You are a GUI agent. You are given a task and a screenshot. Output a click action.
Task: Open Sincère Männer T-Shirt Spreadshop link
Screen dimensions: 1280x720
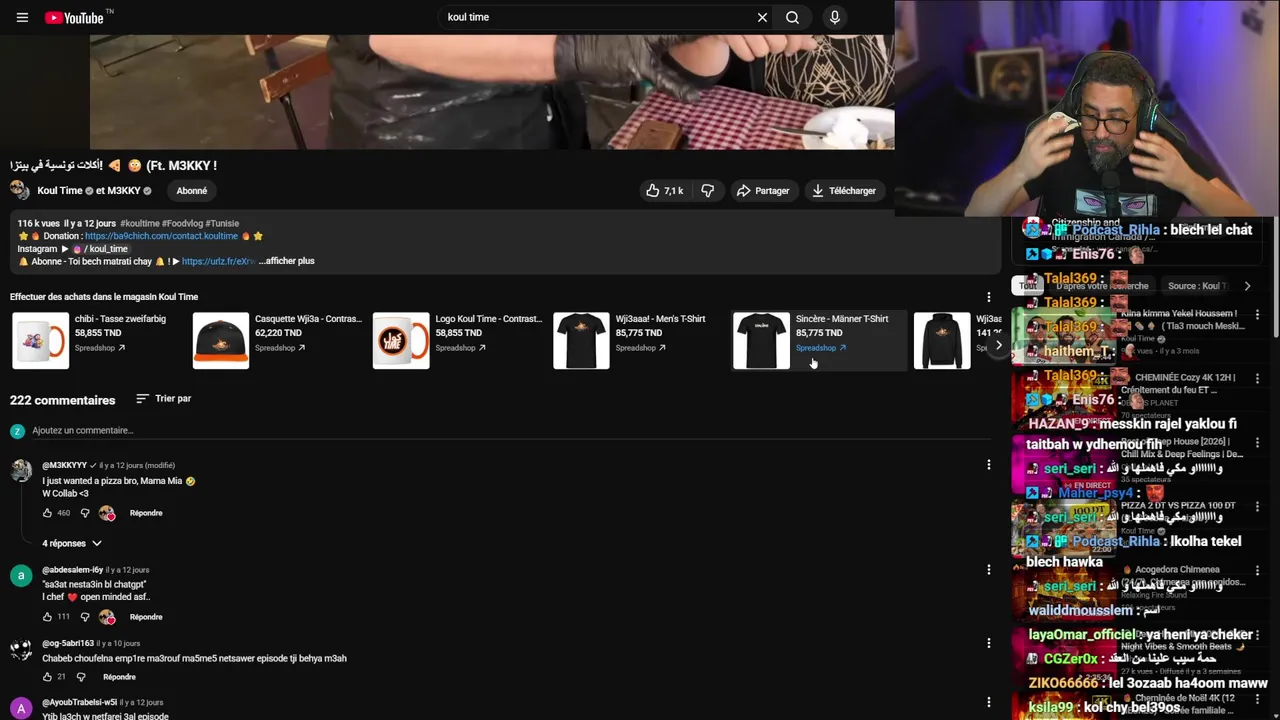pyautogui.click(x=820, y=348)
